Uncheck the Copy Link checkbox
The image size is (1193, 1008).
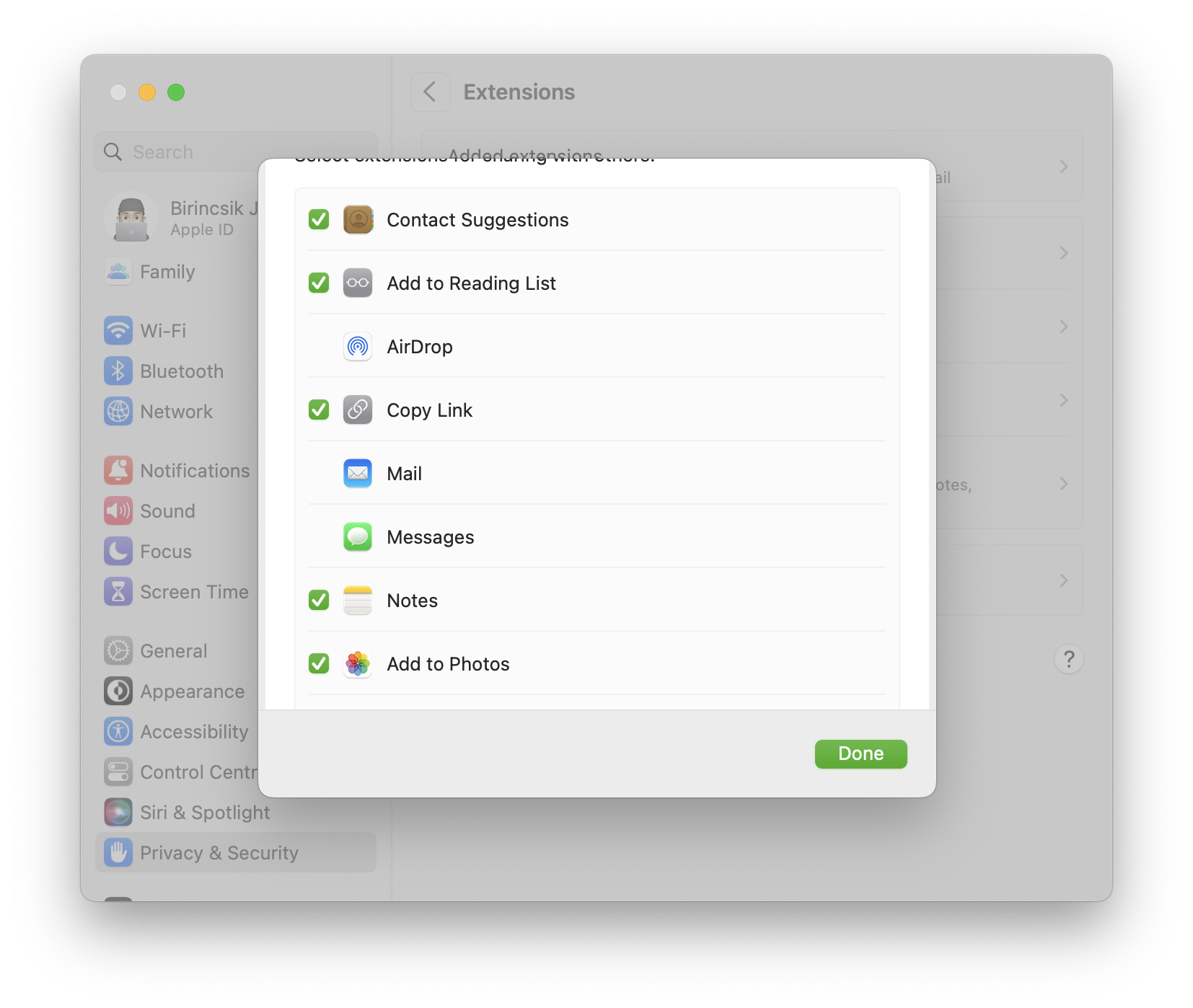click(319, 410)
